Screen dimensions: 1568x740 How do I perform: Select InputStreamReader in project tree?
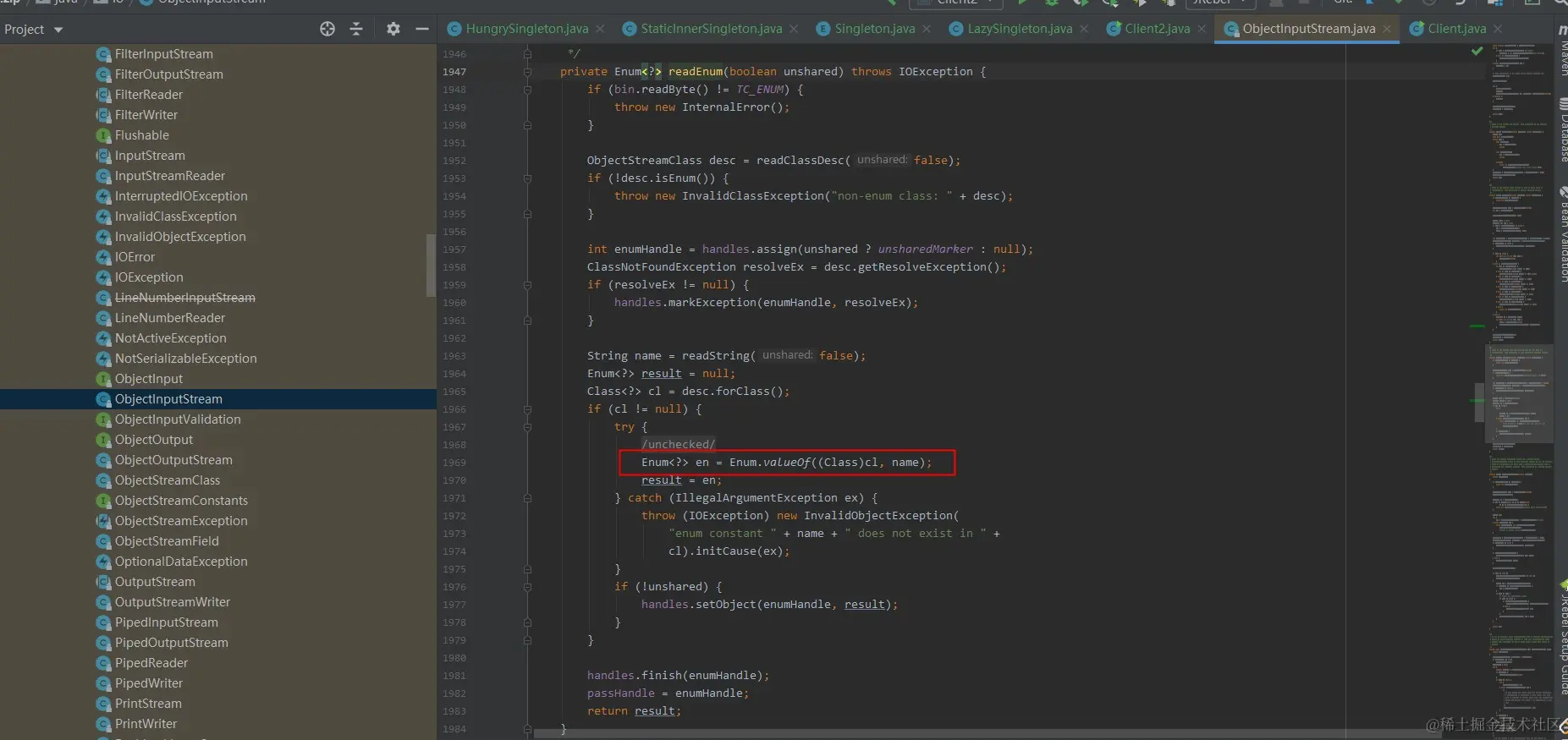[169, 176]
